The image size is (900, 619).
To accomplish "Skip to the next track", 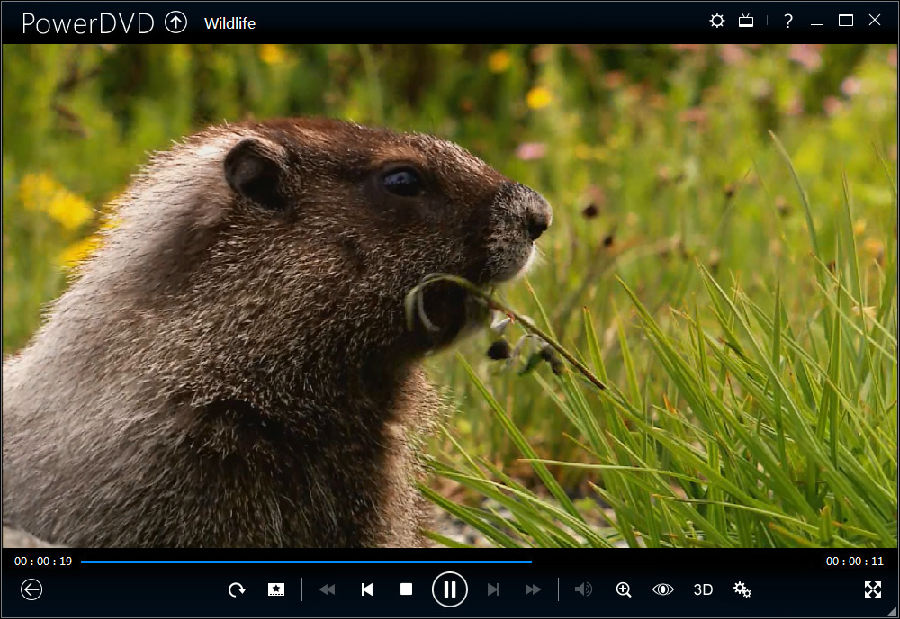I will [x=493, y=589].
